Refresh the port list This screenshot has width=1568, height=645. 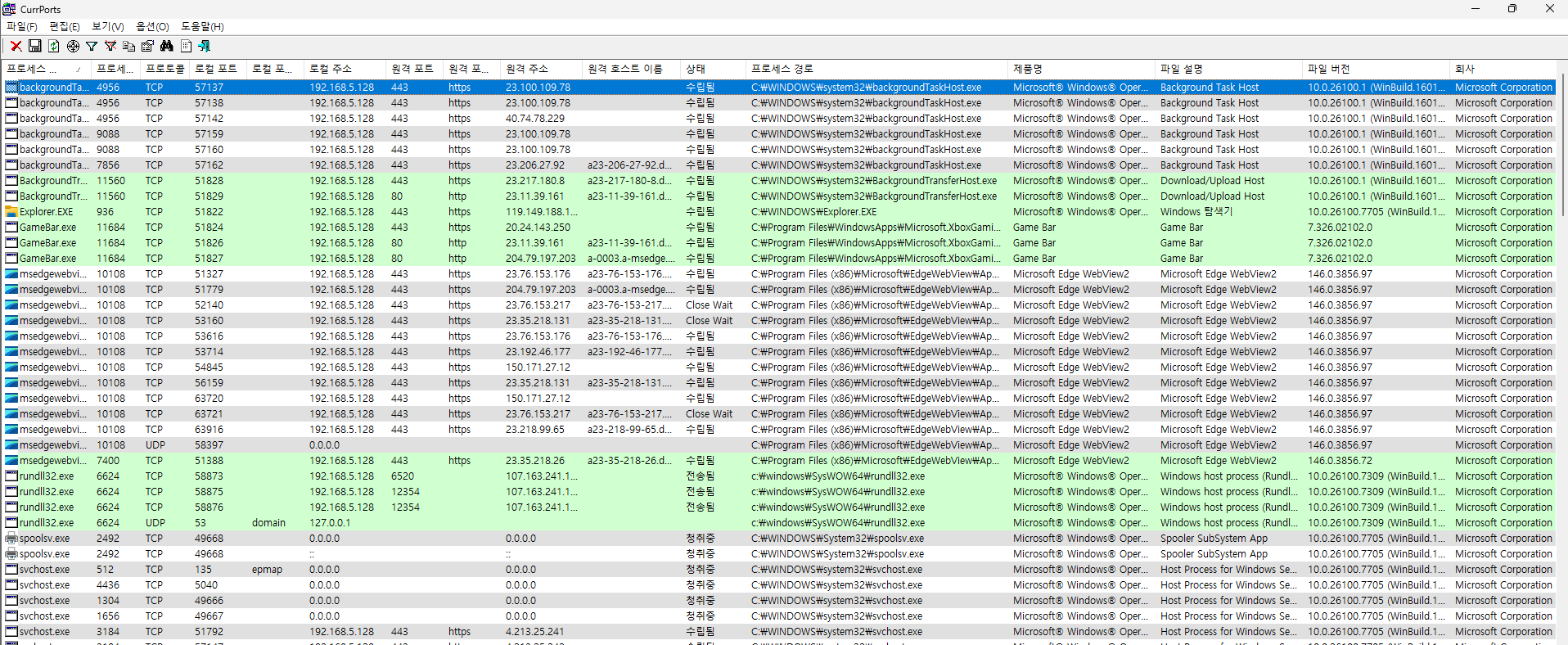(53, 46)
